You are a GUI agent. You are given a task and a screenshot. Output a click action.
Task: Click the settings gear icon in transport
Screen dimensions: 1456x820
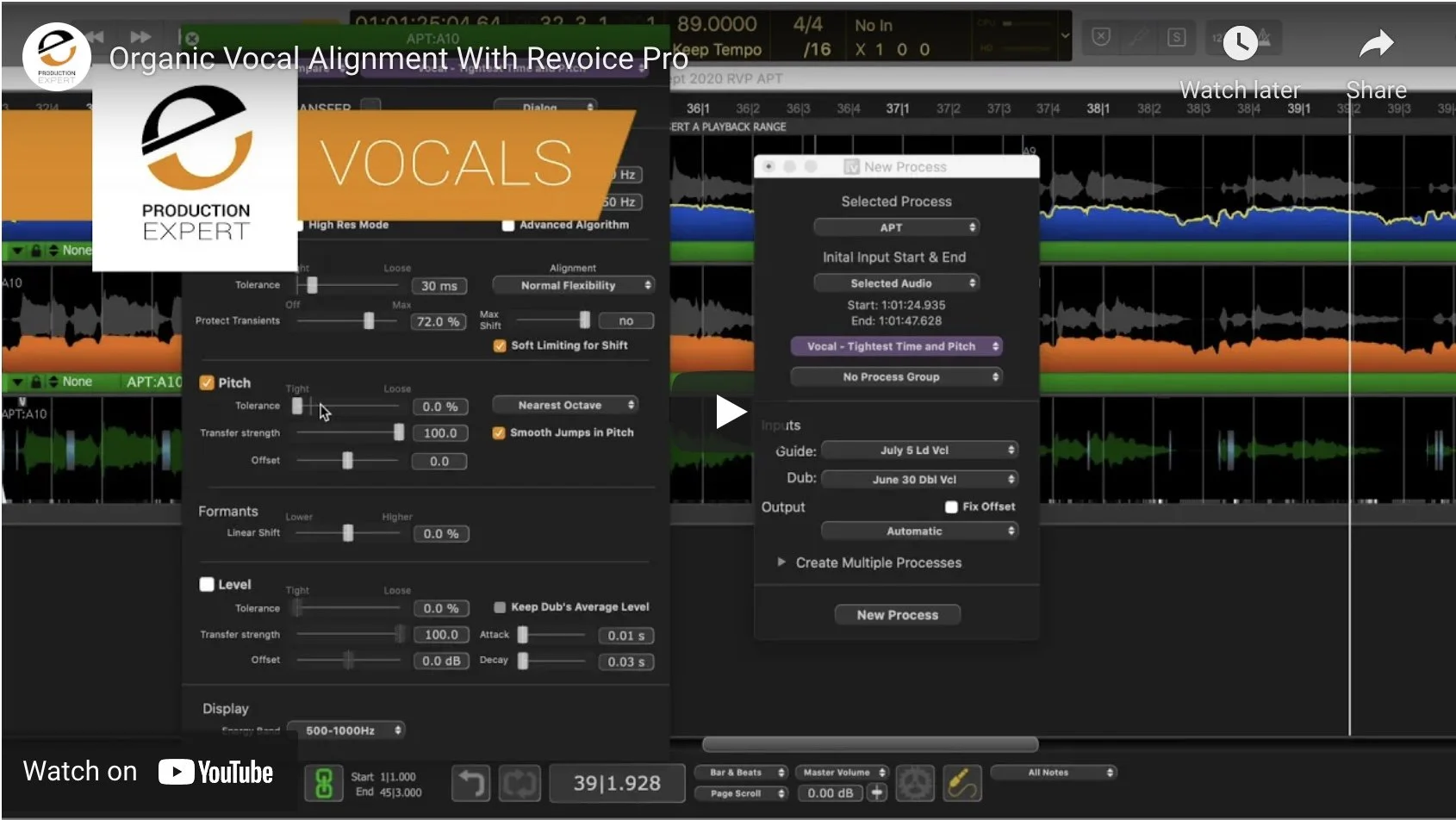(x=915, y=783)
